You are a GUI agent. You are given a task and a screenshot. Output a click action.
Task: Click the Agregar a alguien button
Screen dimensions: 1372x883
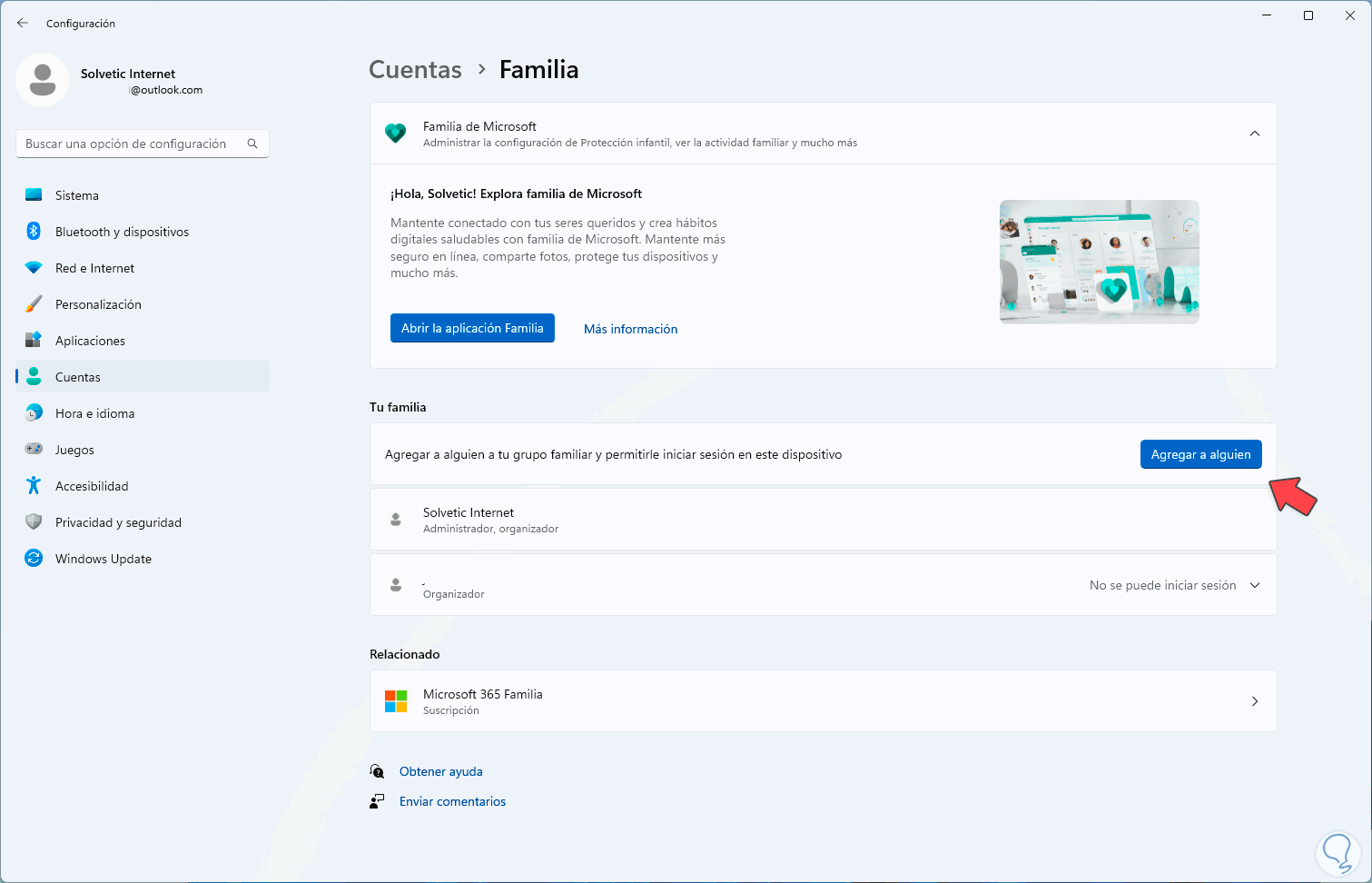[1200, 454]
